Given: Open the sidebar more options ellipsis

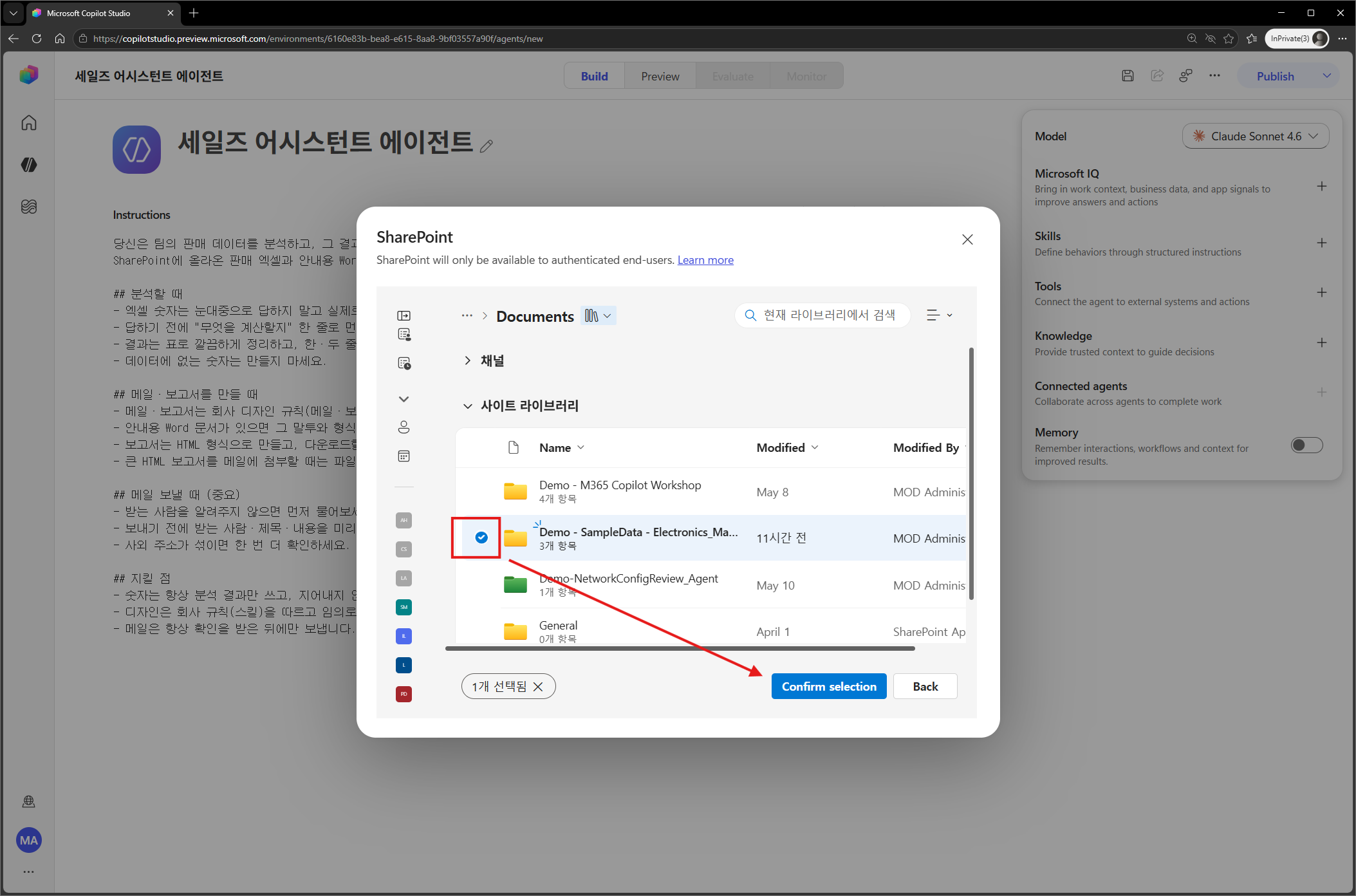Looking at the screenshot, I should tap(28, 872).
